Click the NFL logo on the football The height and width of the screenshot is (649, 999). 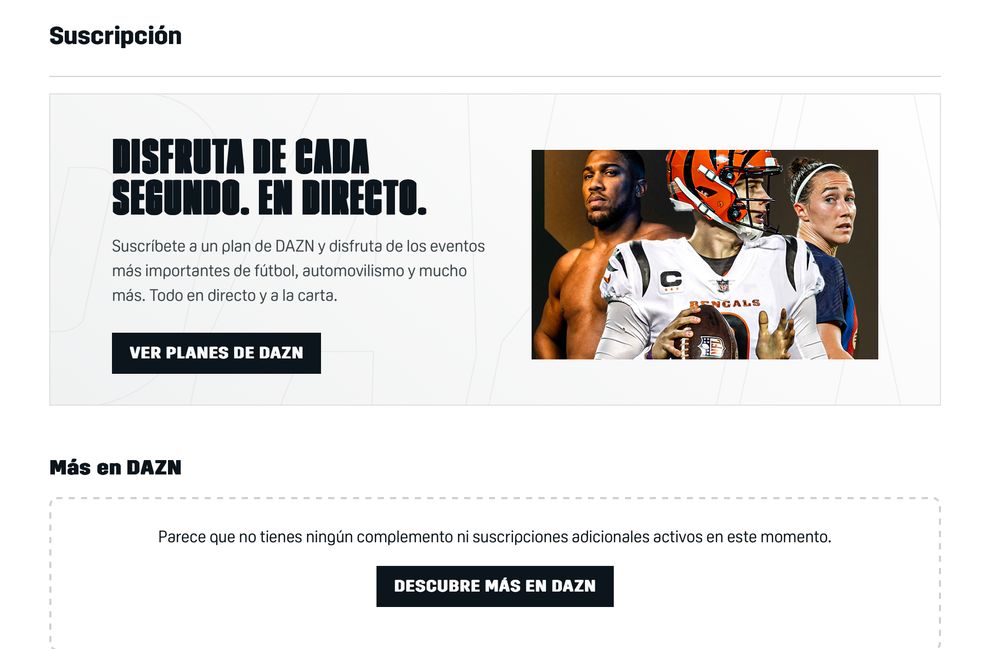[x=711, y=346]
